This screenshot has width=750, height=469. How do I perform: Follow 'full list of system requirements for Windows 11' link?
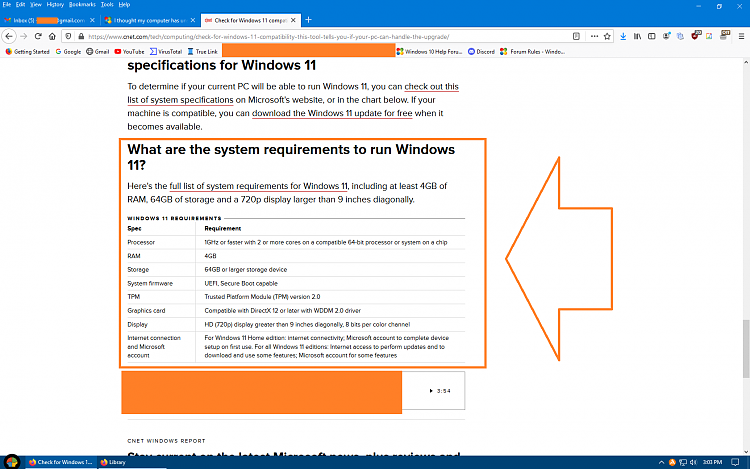point(258,186)
